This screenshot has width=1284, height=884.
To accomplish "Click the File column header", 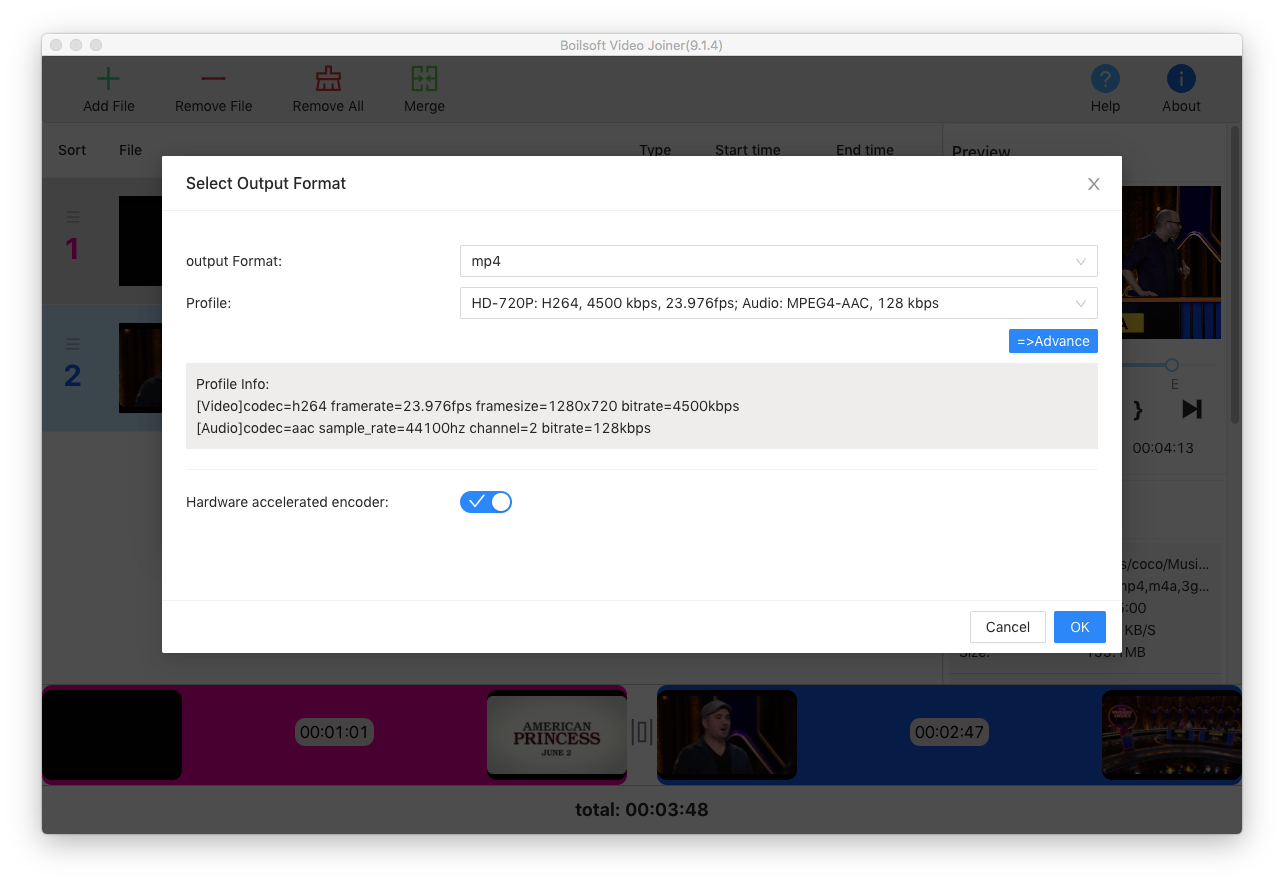I will tap(130, 150).
